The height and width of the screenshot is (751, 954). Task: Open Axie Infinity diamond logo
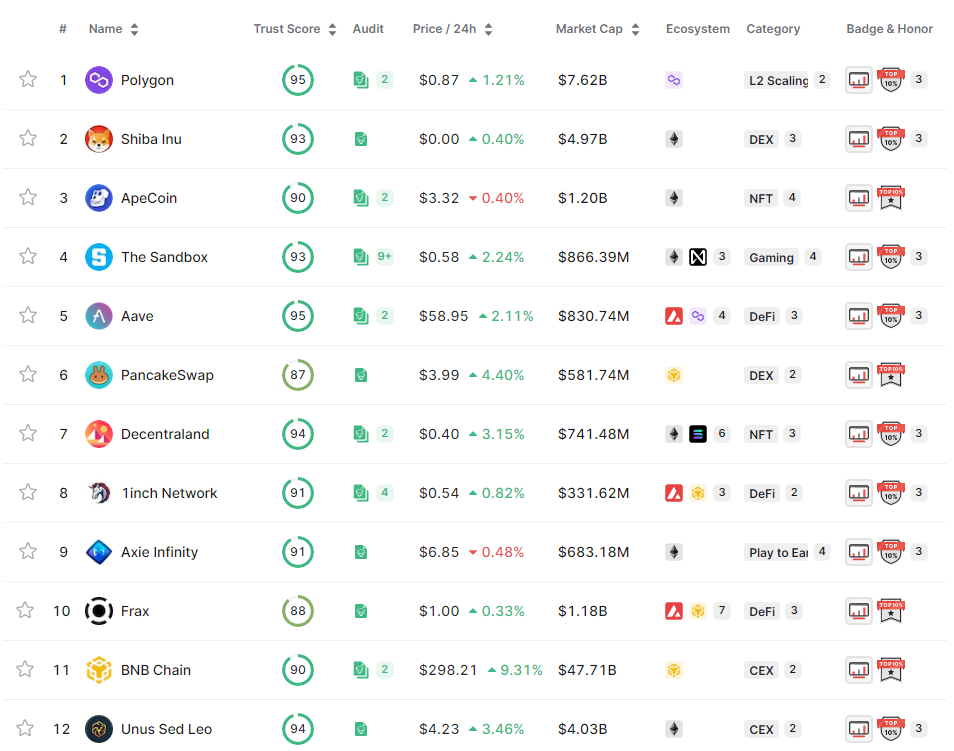pyautogui.click(x=99, y=552)
